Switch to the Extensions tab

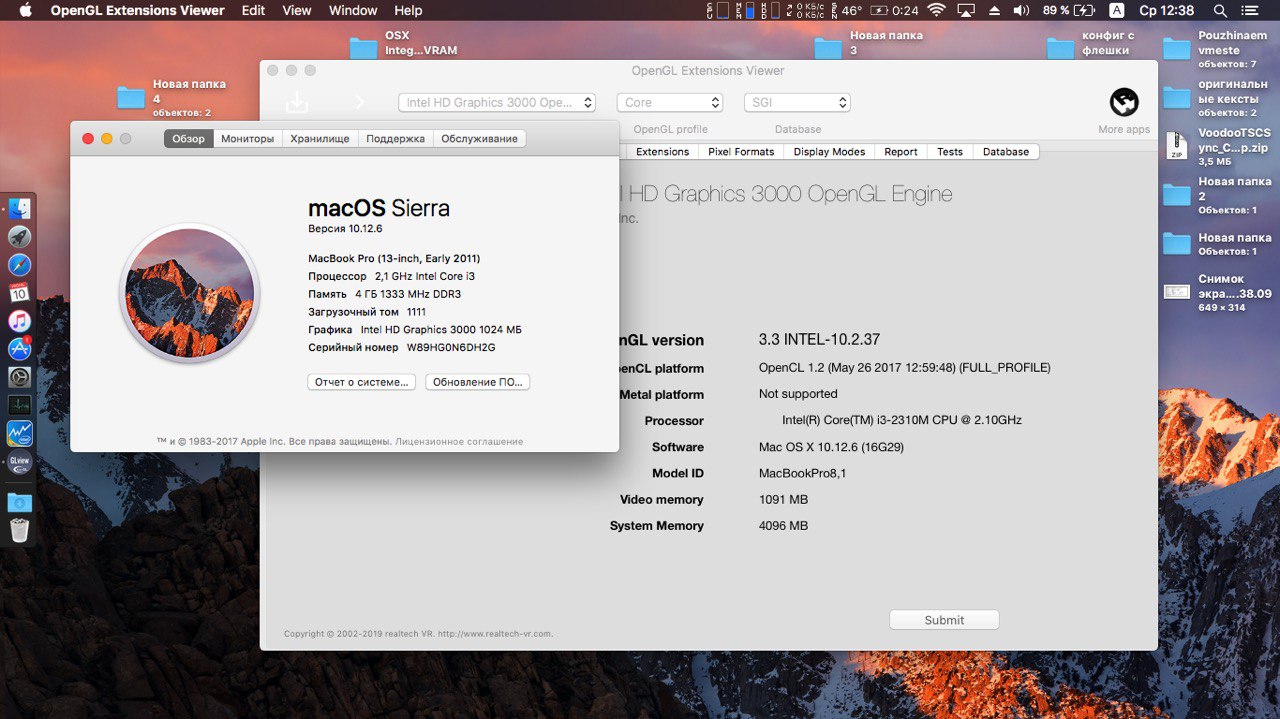(x=662, y=152)
